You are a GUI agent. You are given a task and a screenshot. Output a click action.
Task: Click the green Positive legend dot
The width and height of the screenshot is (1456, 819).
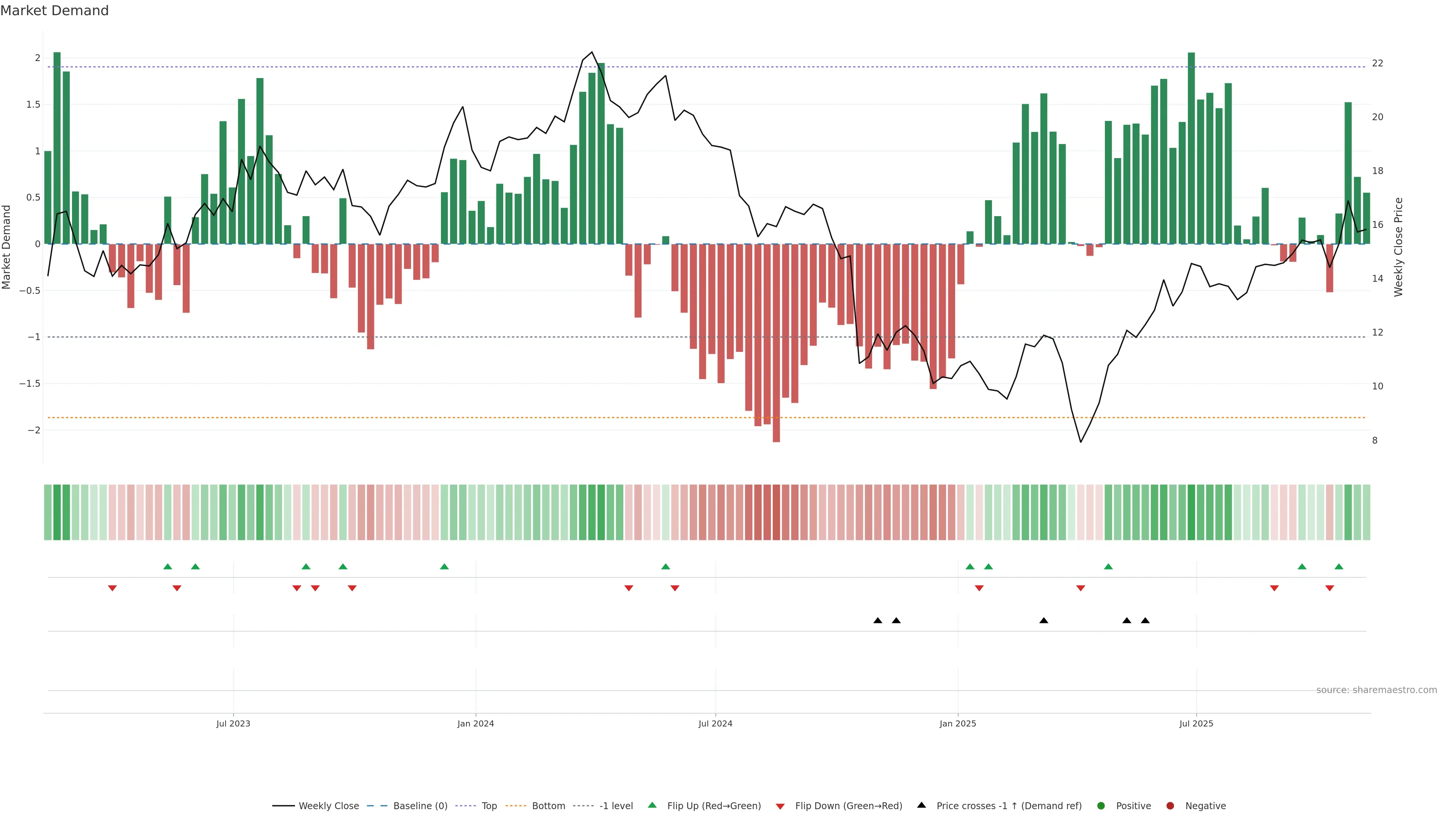pos(1100,806)
